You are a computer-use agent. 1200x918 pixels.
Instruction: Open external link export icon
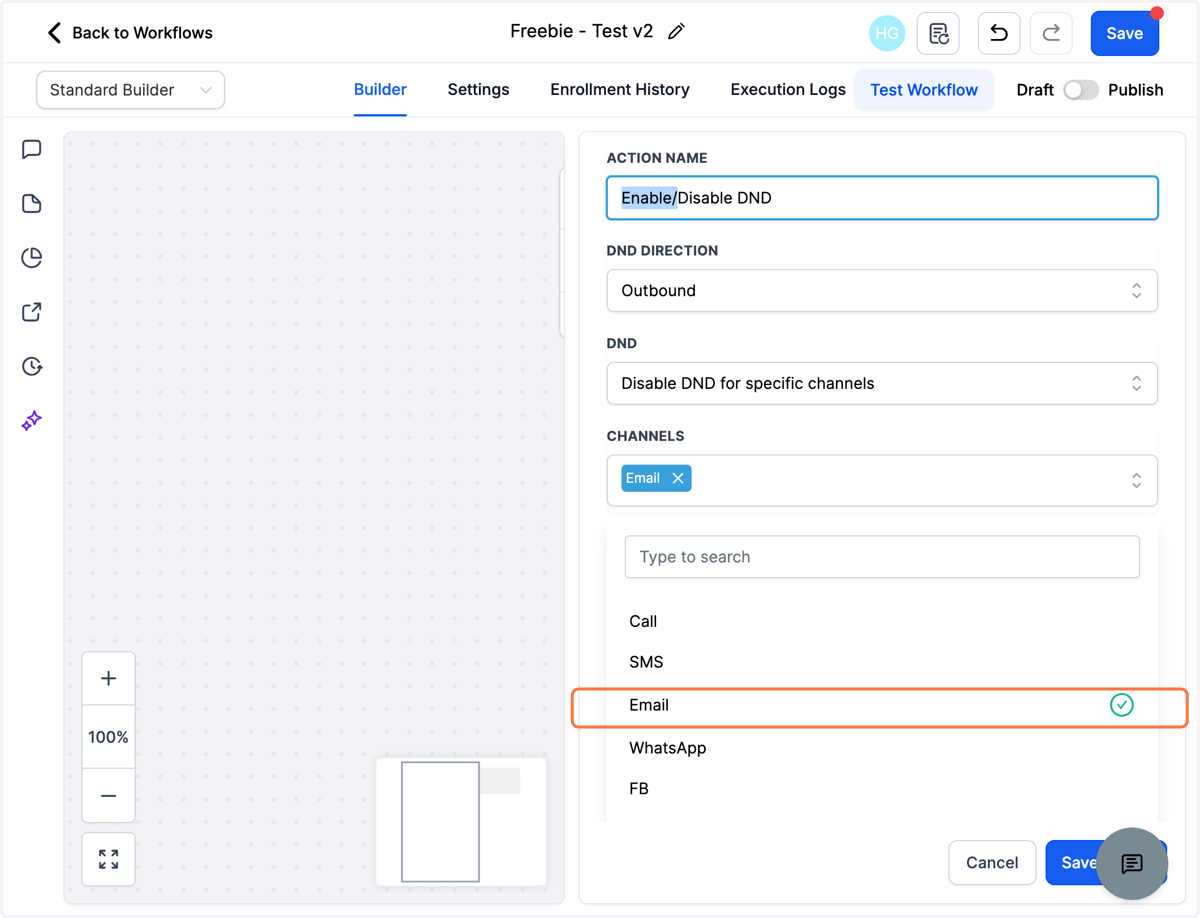[32, 312]
